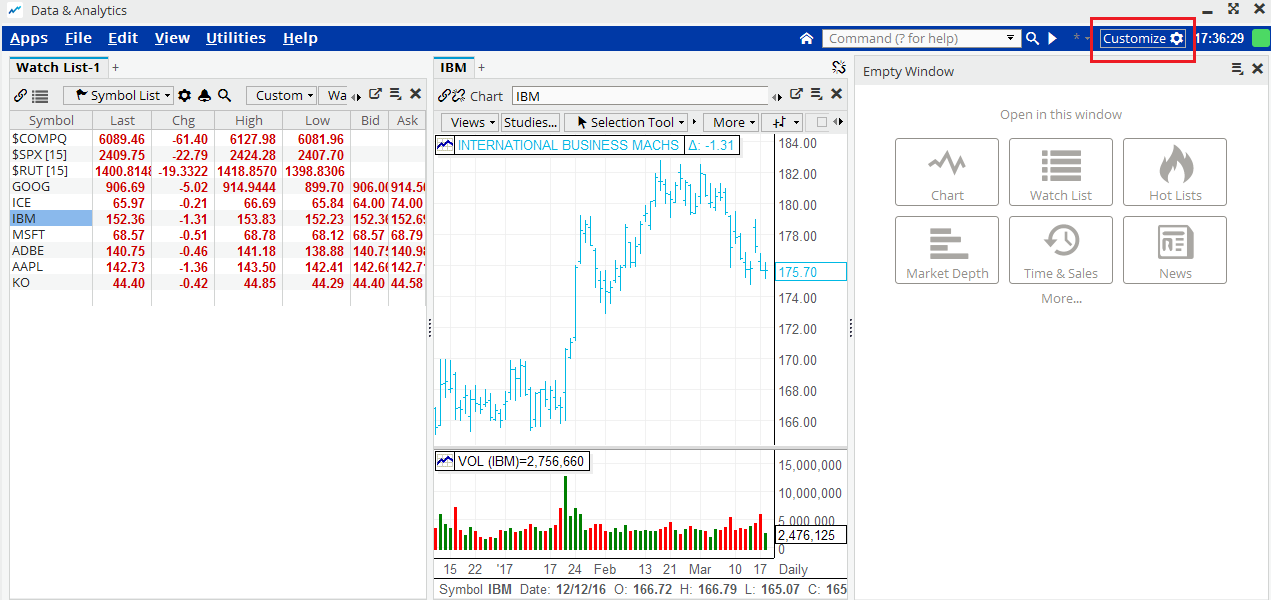The width and height of the screenshot is (1271, 600).
Task: Click the broken link icon beside Chart label
Action: pos(457,96)
